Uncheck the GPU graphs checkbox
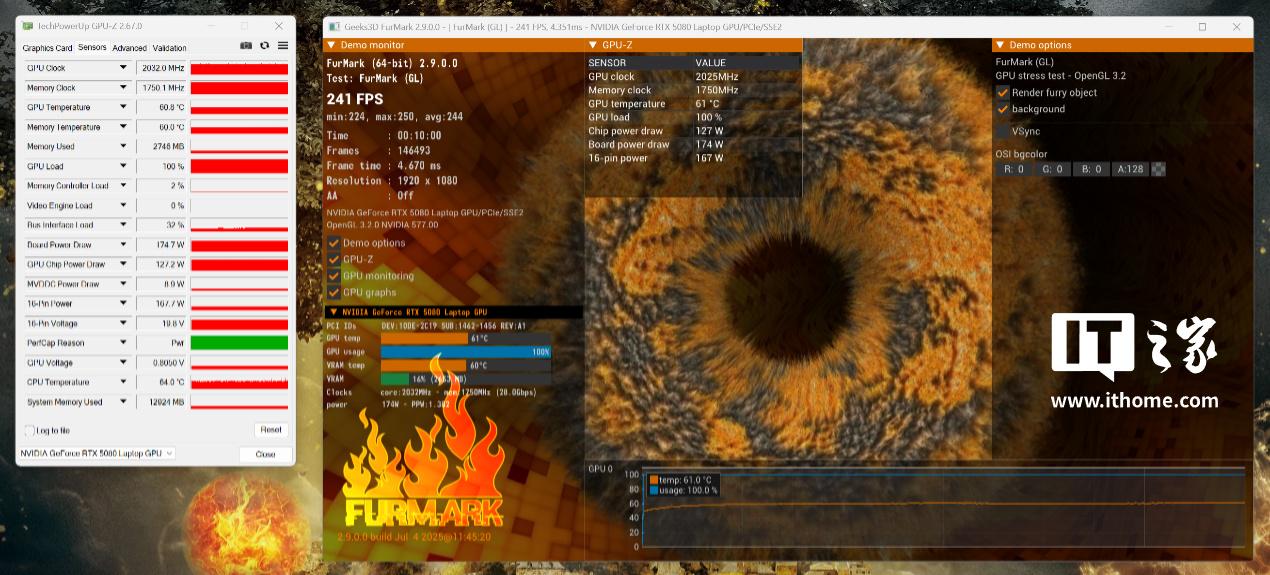Screen dimensions: 1270x575 [334, 293]
